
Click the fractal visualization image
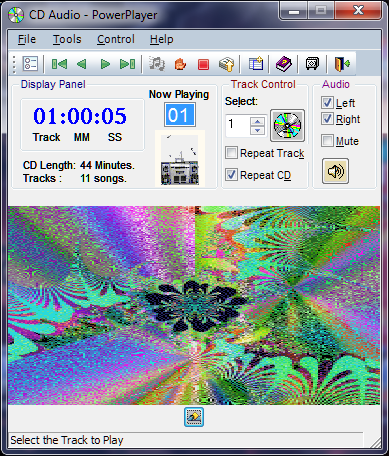(194, 305)
